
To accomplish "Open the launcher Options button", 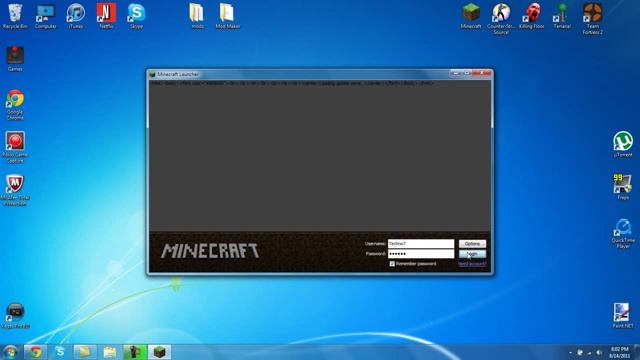I will 472,244.
